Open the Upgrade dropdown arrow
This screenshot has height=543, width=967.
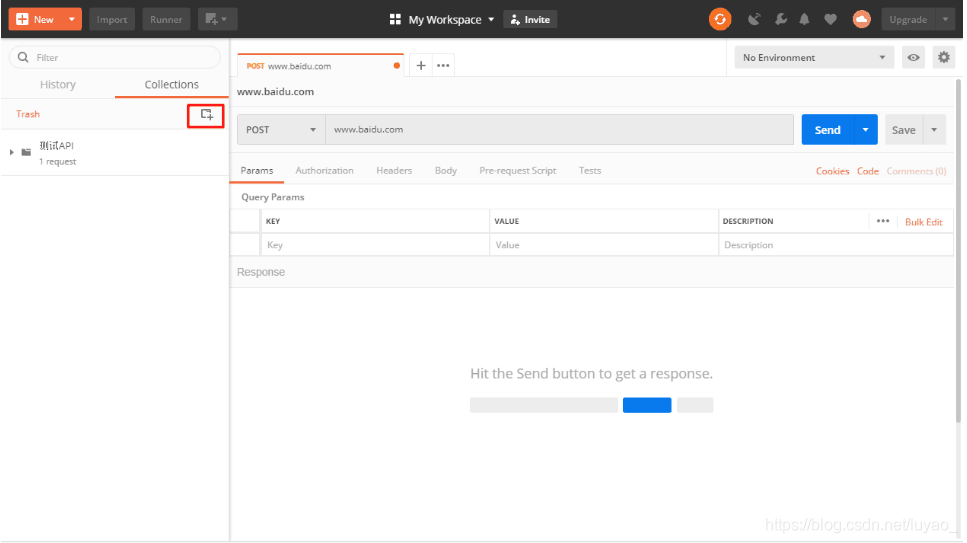(x=945, y=20)
